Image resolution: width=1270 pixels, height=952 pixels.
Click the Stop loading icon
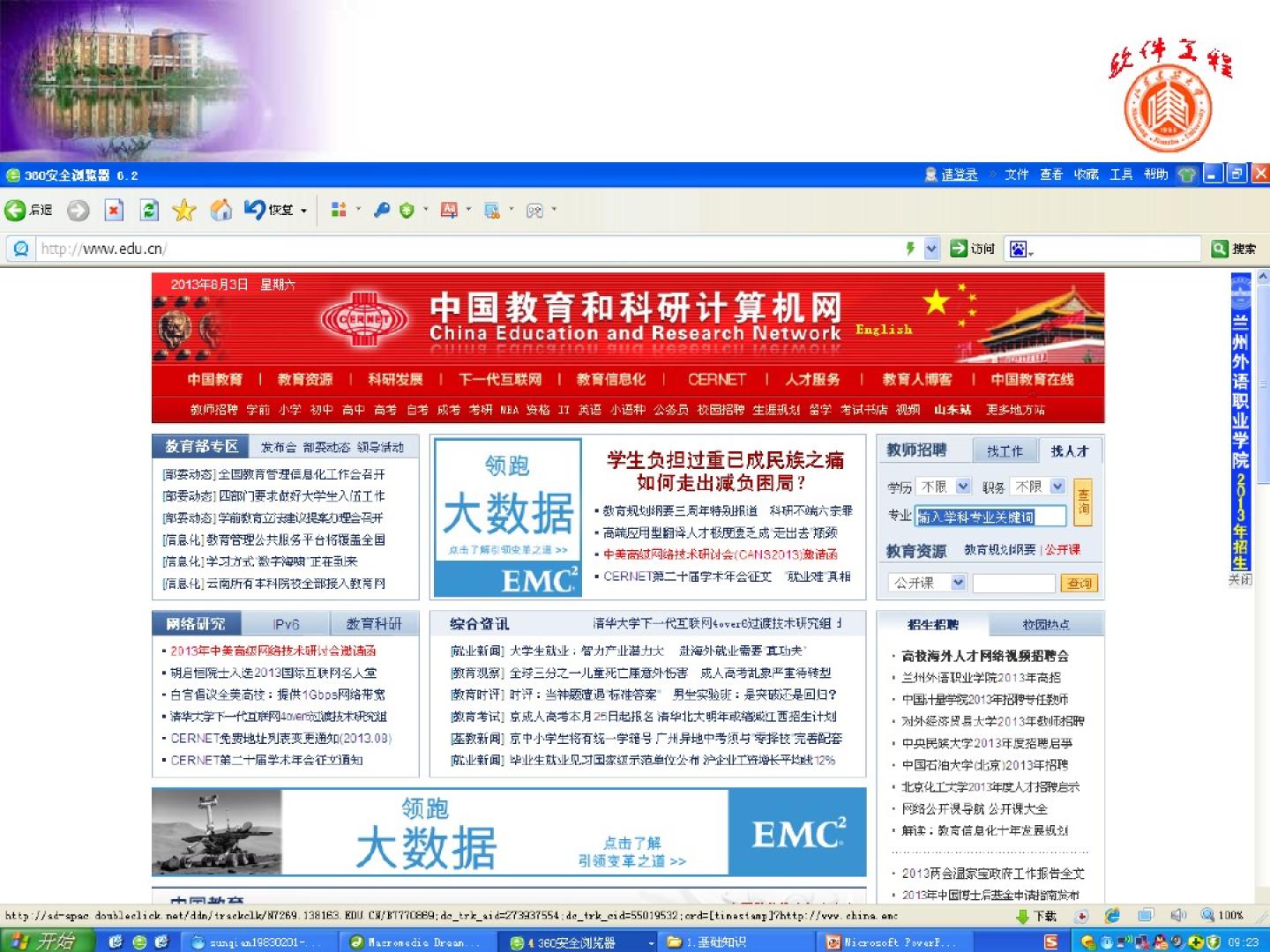[x=114, y=210]
